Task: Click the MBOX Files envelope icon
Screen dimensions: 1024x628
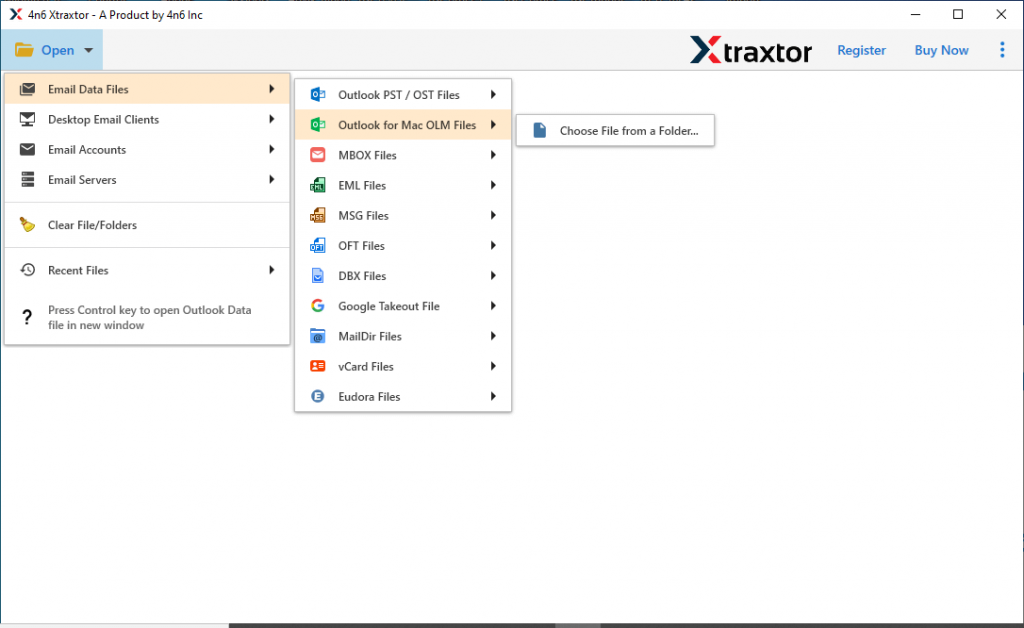Action: pyautogui.click(x=320, y=155)
